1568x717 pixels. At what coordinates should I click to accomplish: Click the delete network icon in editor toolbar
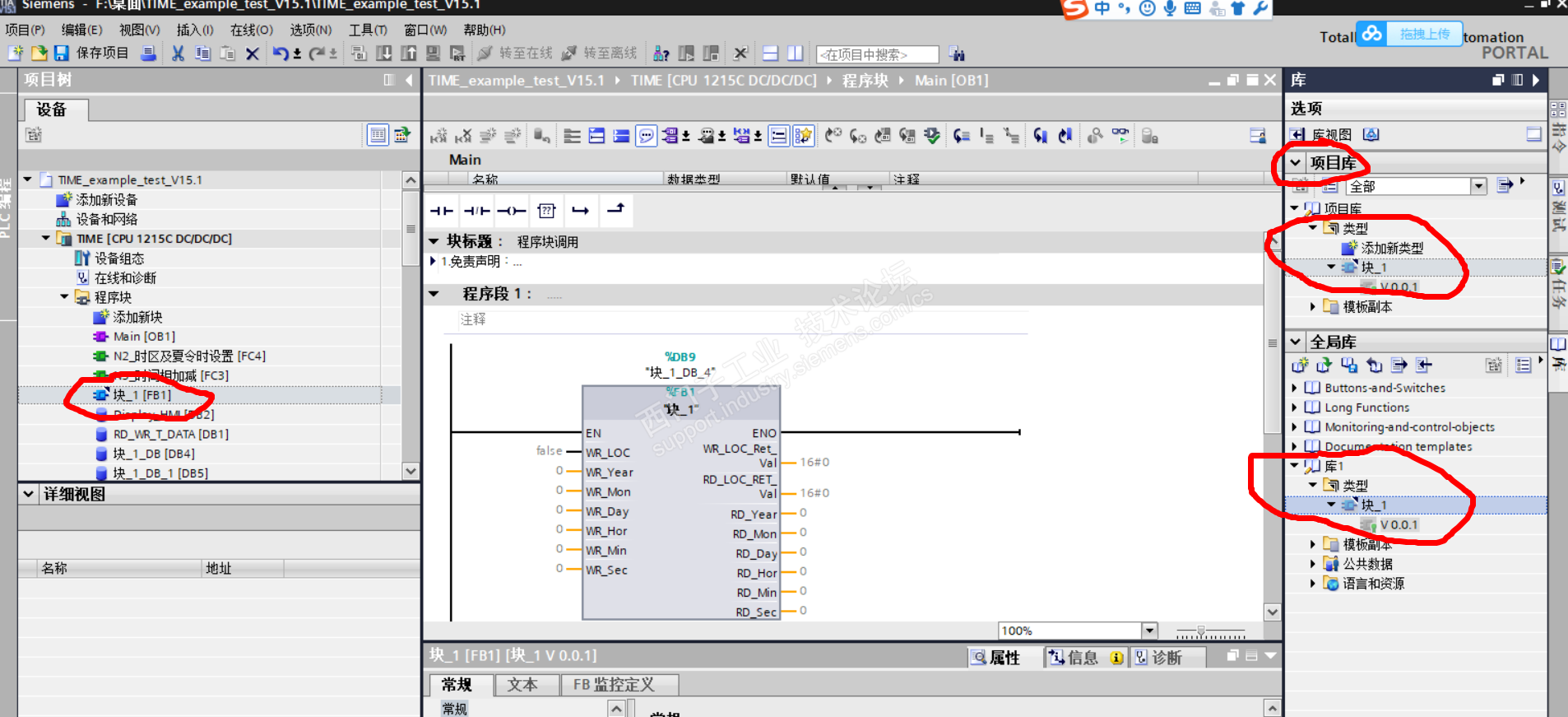pyautogui.click(x=463, y=136)
